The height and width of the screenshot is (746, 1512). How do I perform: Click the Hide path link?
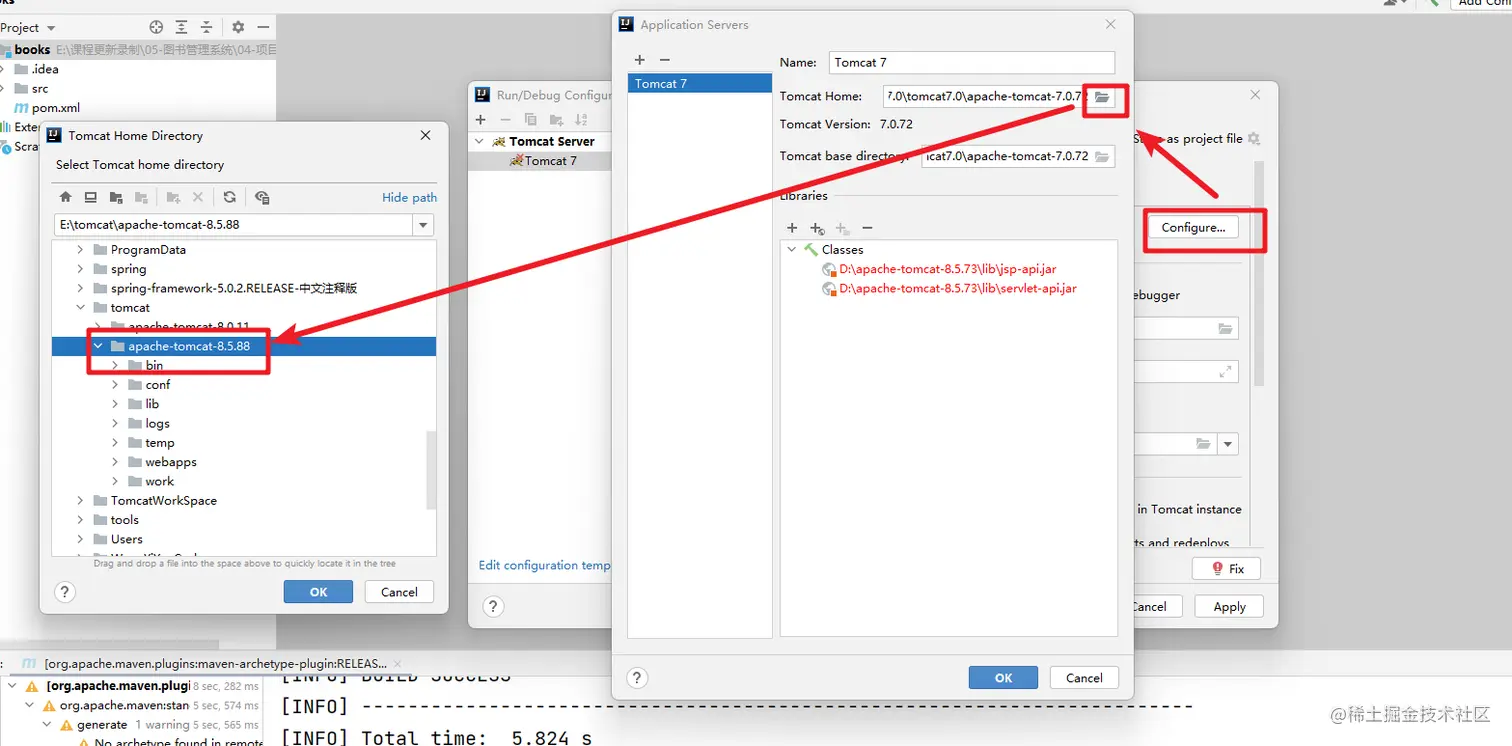coord(409,198)
